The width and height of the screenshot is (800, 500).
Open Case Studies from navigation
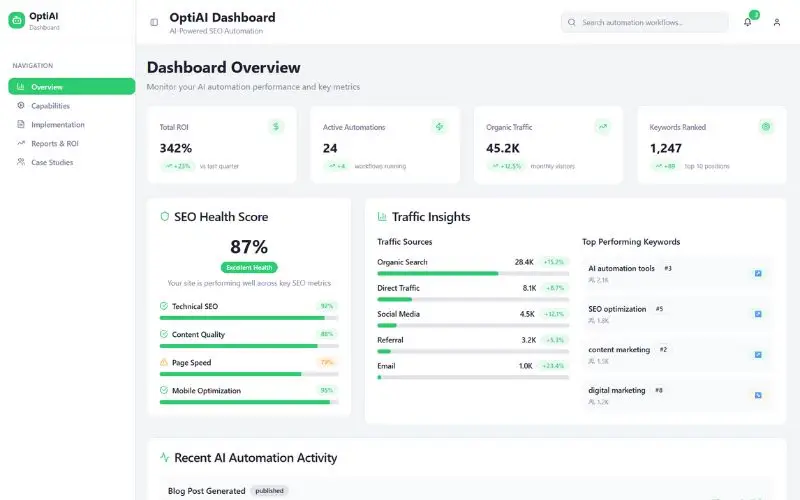[x=71, y=162]
